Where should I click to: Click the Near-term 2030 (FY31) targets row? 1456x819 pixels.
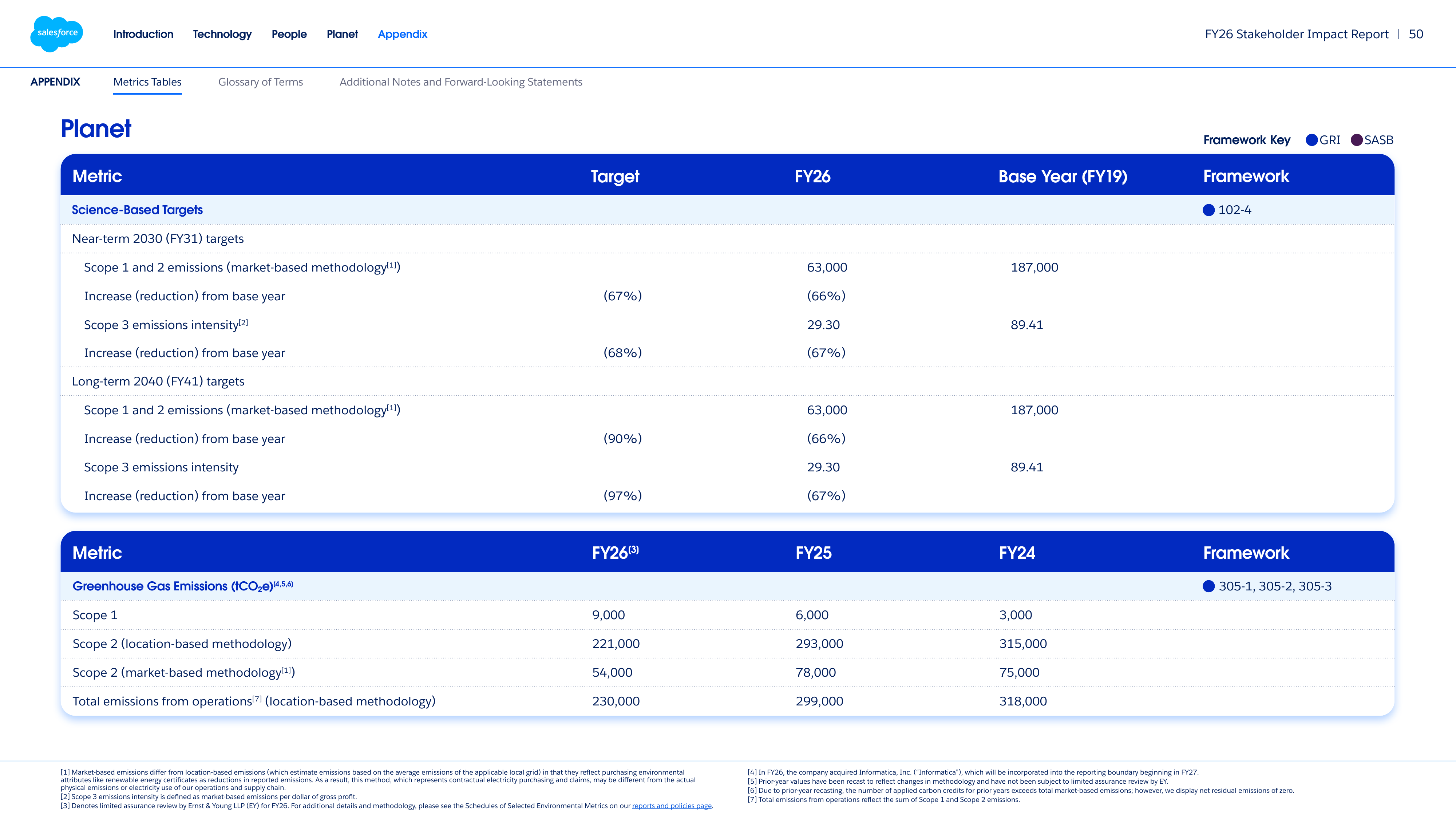point(727,238)
